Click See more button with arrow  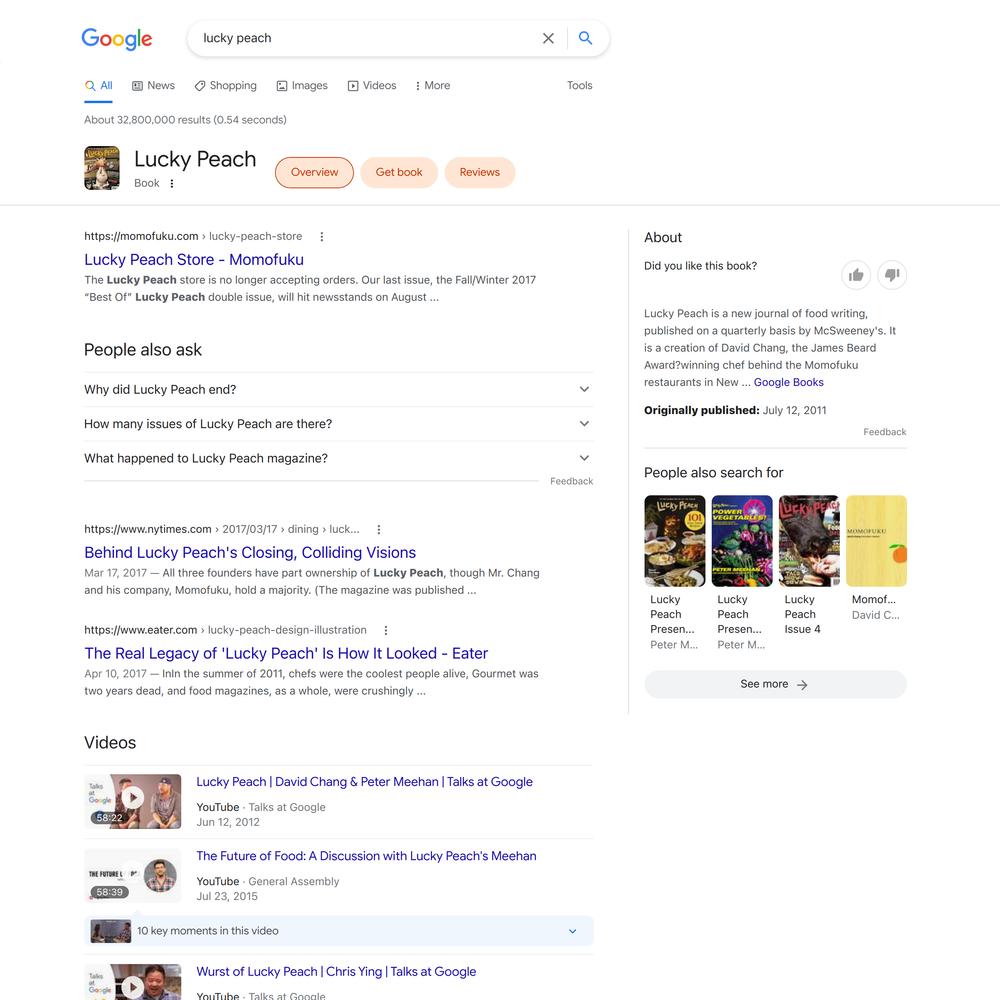coord(775,684)
